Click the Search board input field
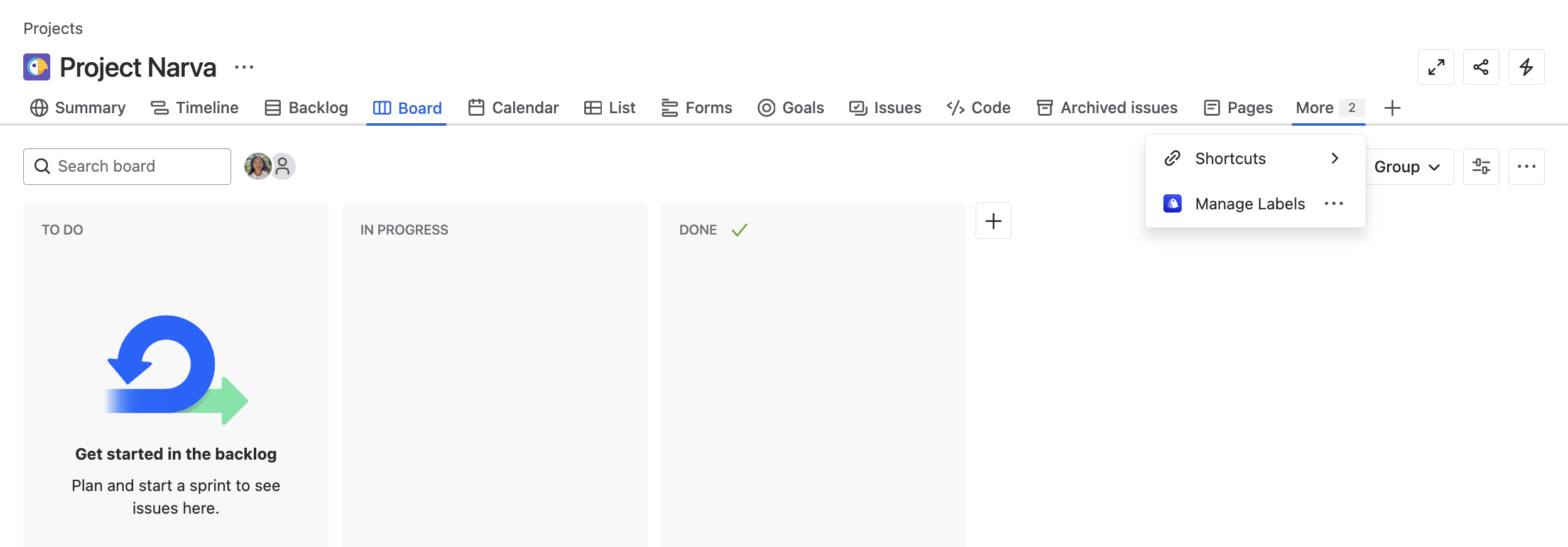The width and height of the screenshot is (1568, 547). point(127,167)
